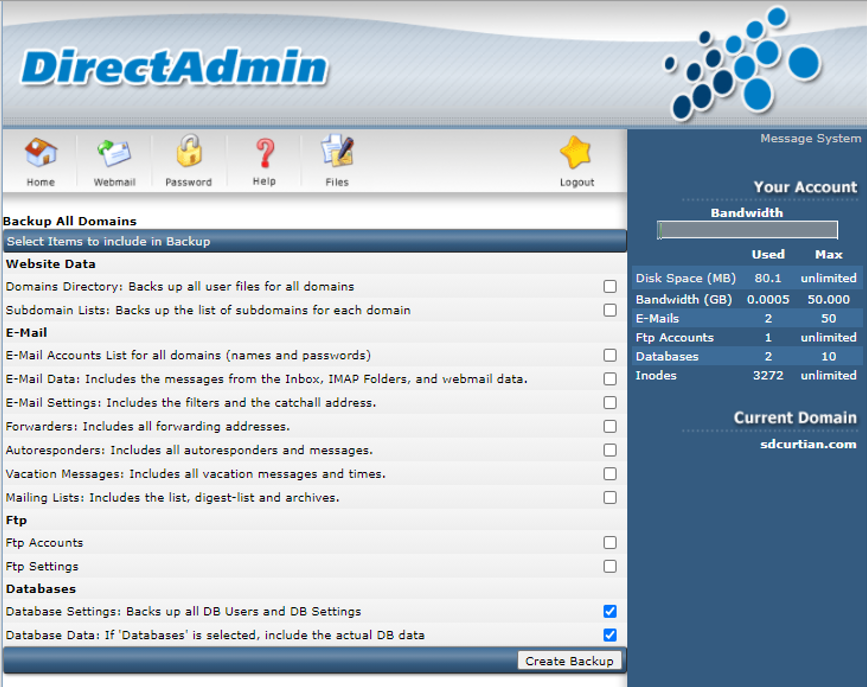Enable the Forwarders backup checkbox

tap(610, 426)
